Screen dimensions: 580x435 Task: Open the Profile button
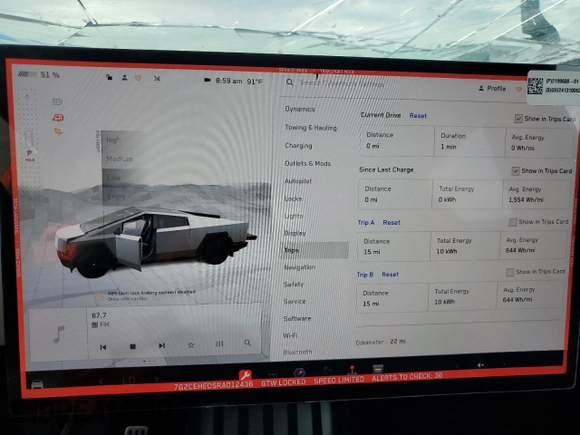(492, 88)
